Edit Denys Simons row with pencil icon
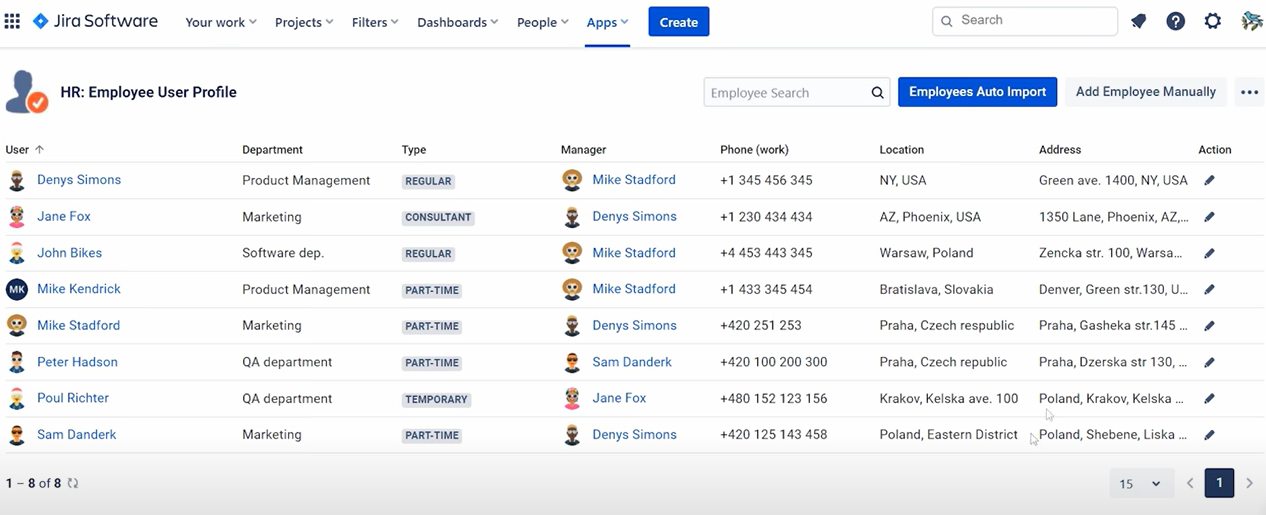 pyautogui.click(x=1209, y=181)
